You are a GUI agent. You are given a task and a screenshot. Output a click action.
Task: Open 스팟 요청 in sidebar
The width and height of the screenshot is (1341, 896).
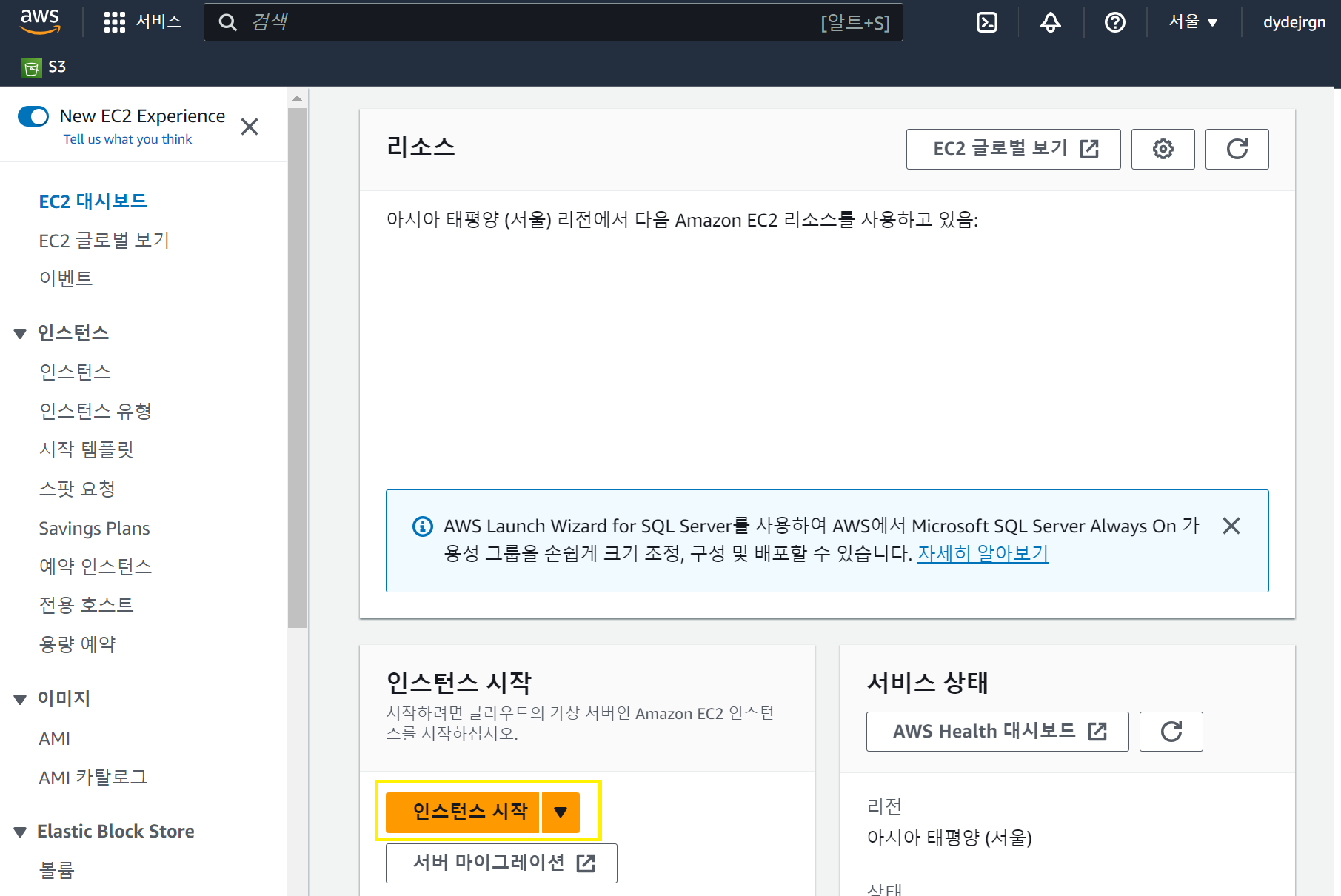(77, 489)
